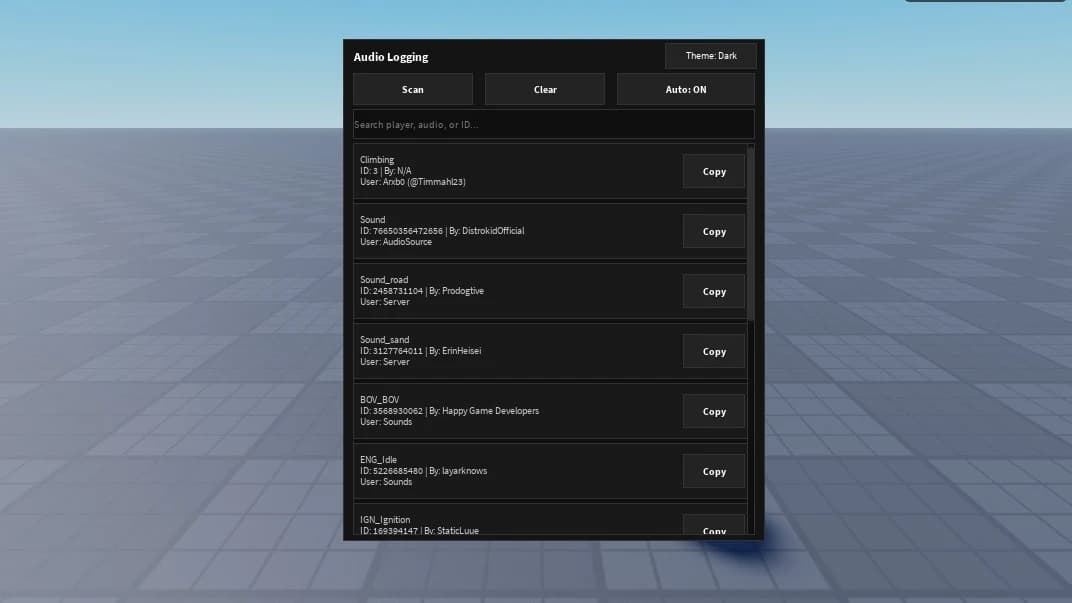Screen dimensions: 1072x603
Task: Clear the audio log list
Action: coord(545,90)
